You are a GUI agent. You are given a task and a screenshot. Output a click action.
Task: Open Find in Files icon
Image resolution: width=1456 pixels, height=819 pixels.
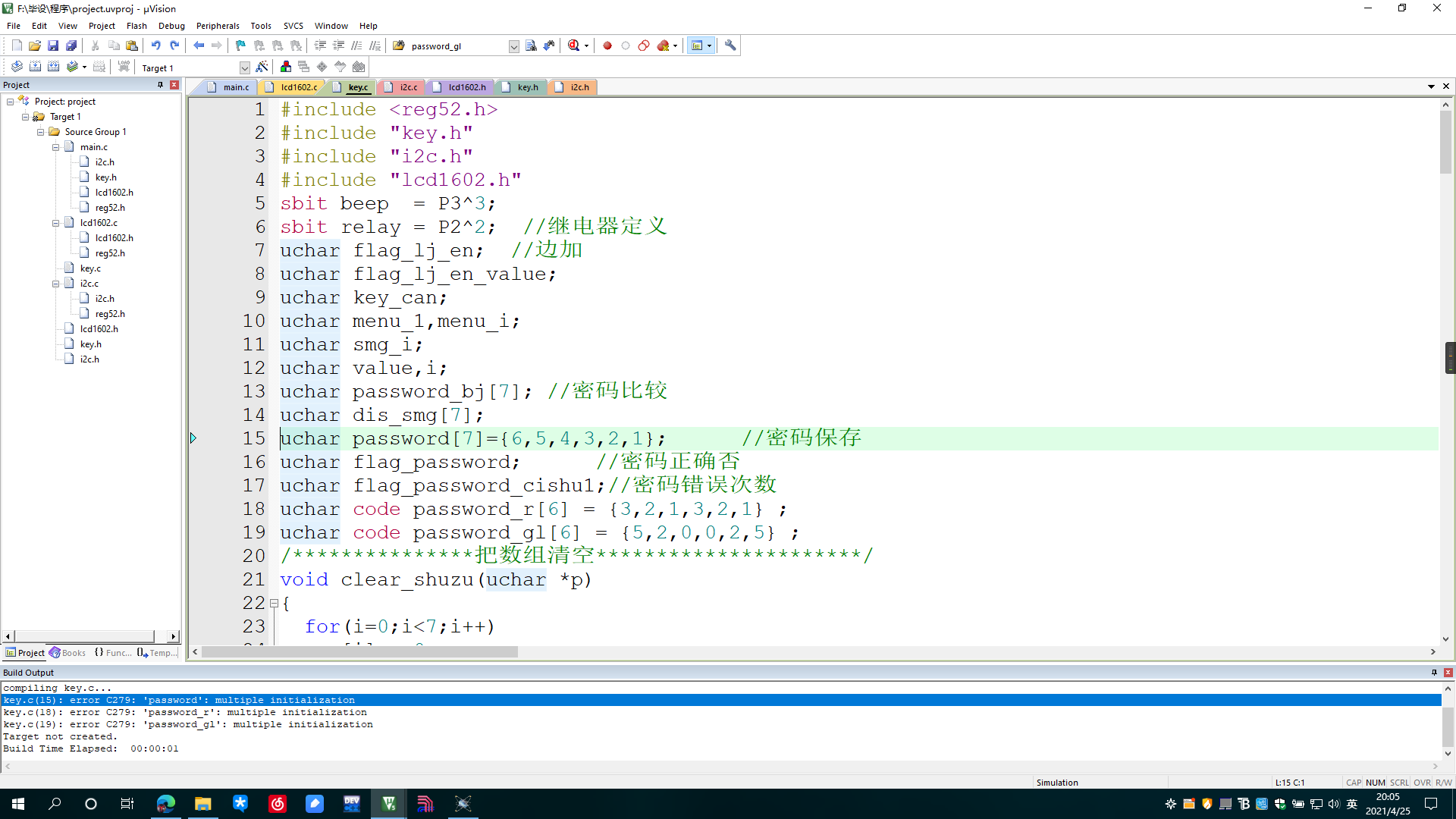tap(399, 45)
